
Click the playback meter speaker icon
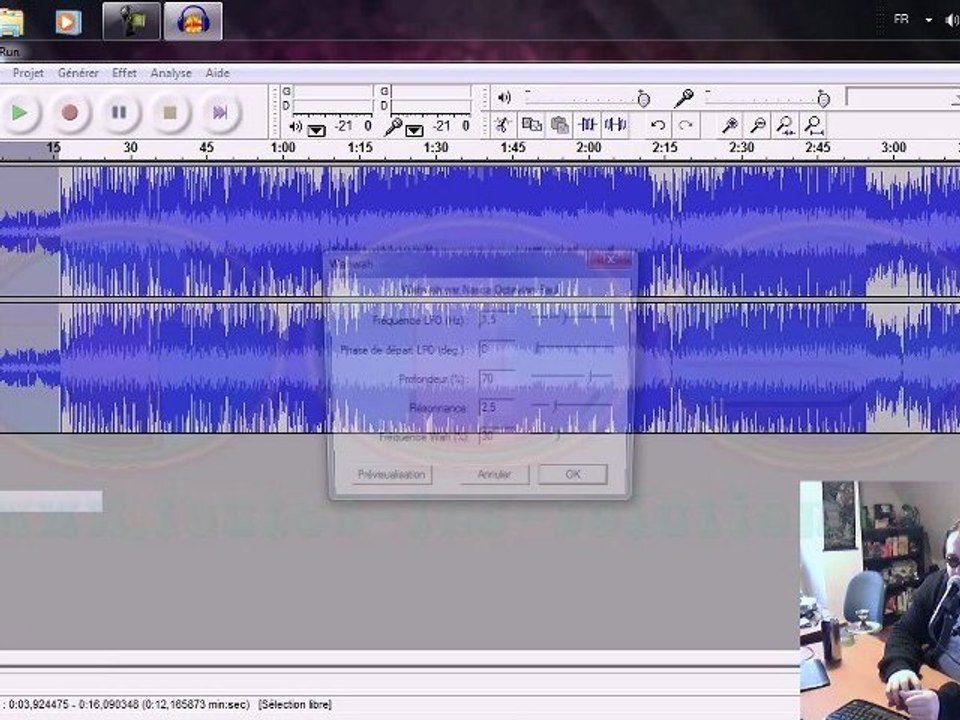296,127
